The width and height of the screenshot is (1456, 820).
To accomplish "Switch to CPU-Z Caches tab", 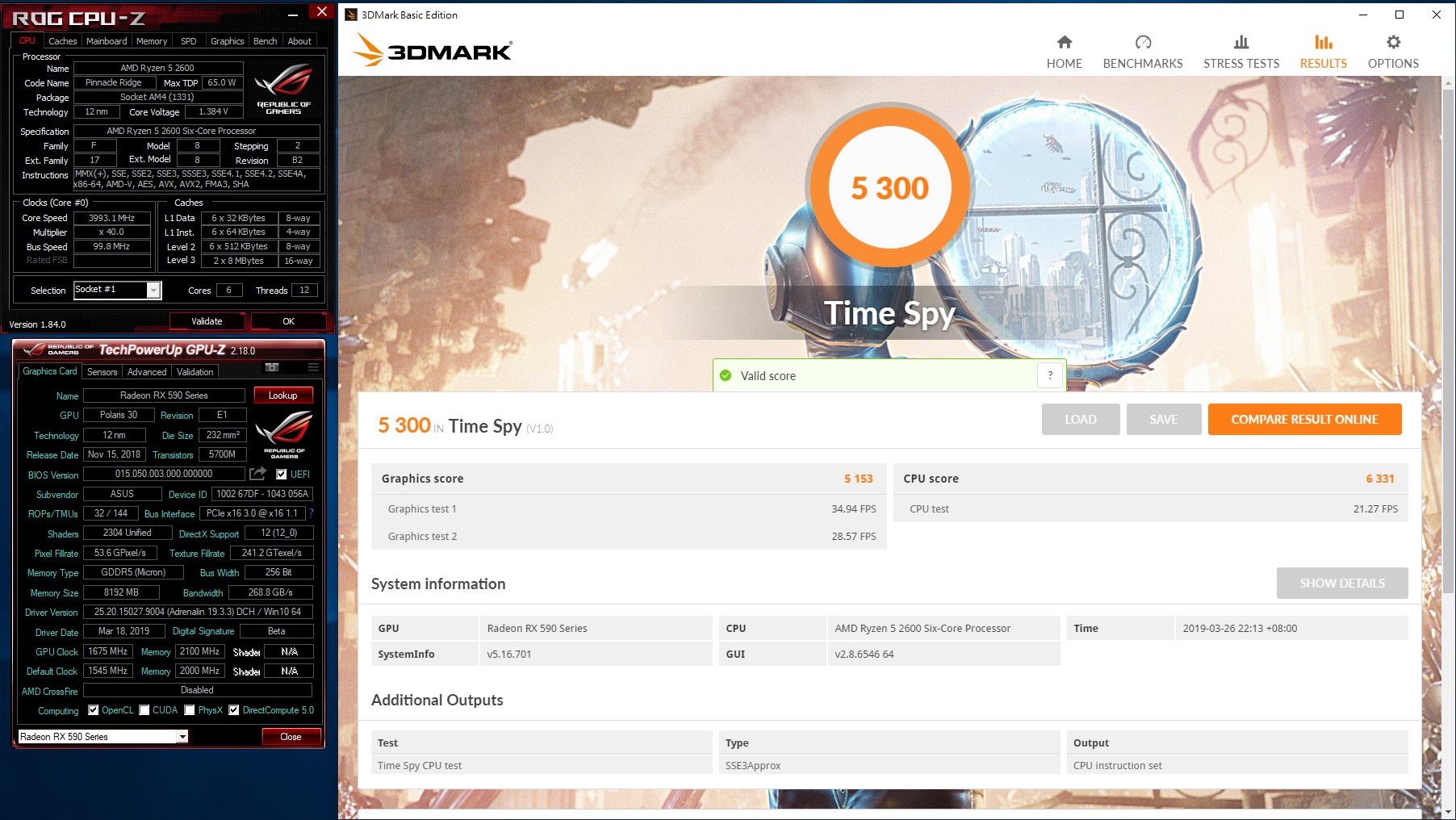I will pos(62,41).
